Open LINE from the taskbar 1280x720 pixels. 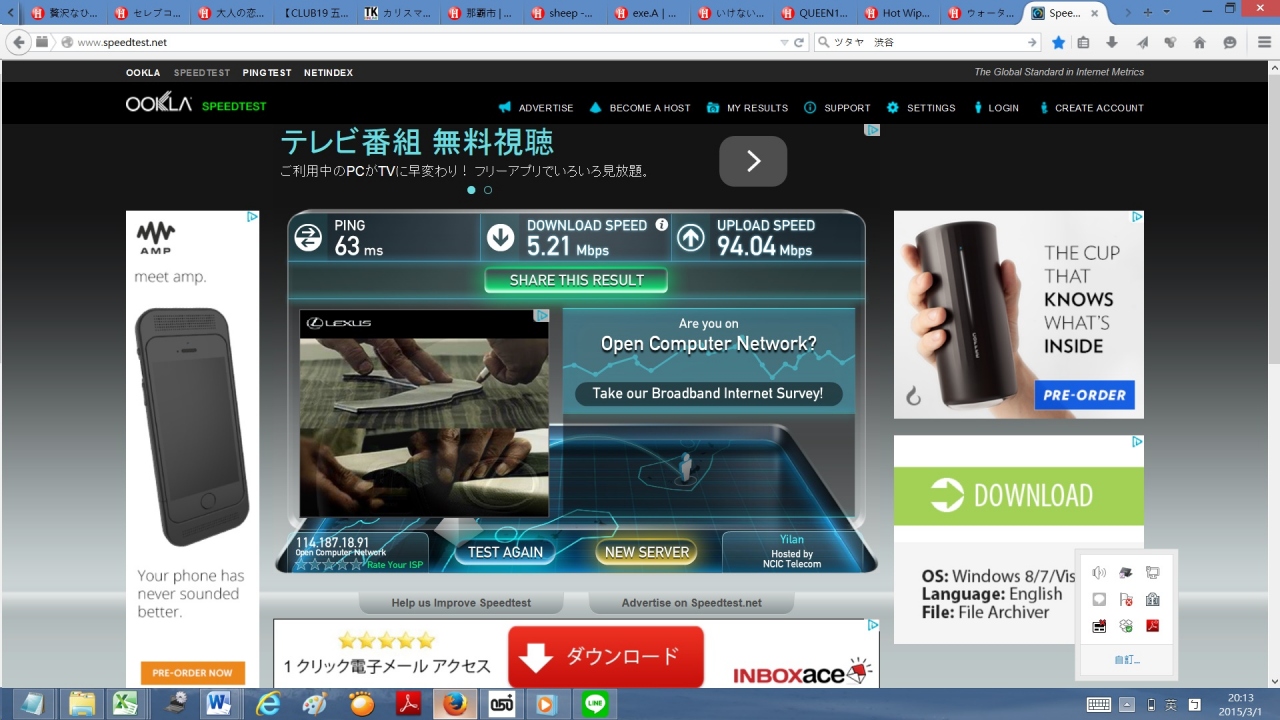pos(596,703)
